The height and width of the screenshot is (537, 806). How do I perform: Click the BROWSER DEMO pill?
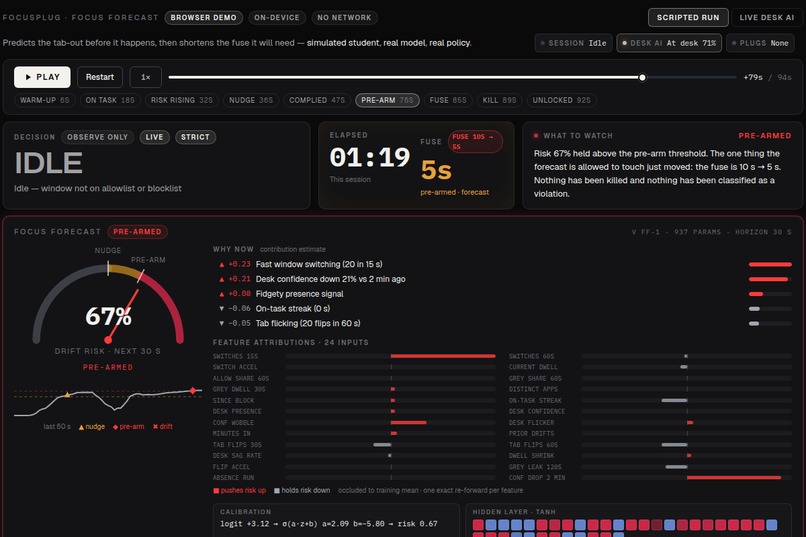(204, 17)
